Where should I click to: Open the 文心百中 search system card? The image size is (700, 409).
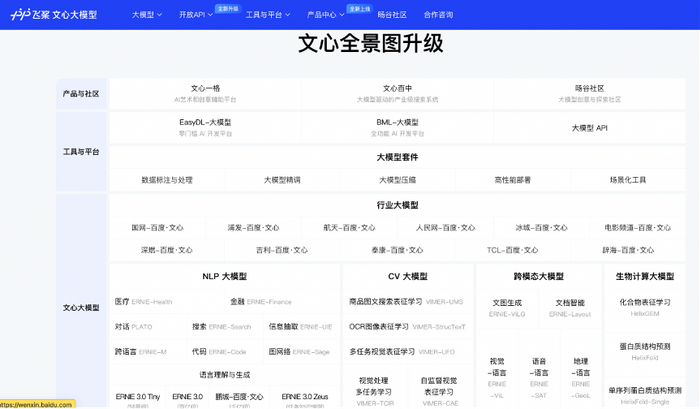pos(397,93)
